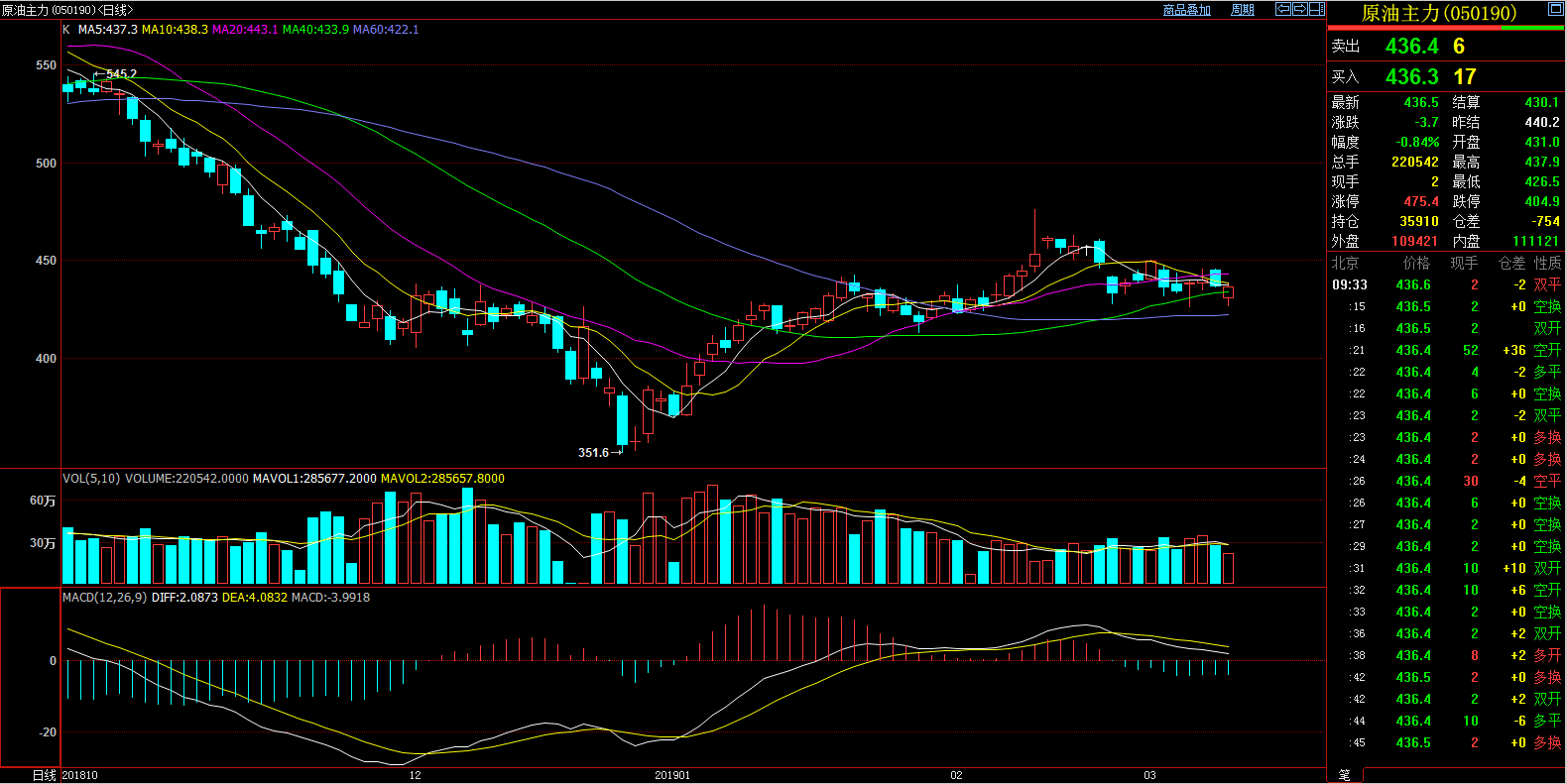Click the MACD(12,26,9) indicator name
The image size is (1567, 784).
[x=105, y=598]
